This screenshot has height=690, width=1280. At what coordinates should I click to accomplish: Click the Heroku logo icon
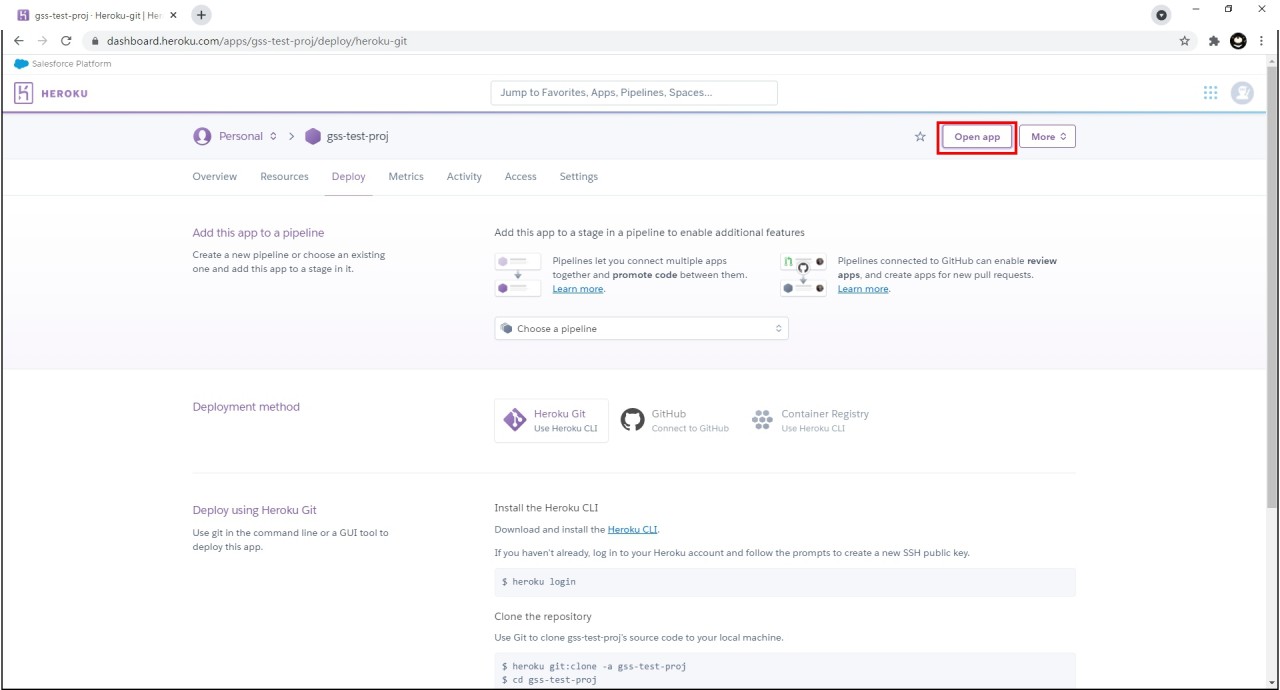click(x=23, y=93)
